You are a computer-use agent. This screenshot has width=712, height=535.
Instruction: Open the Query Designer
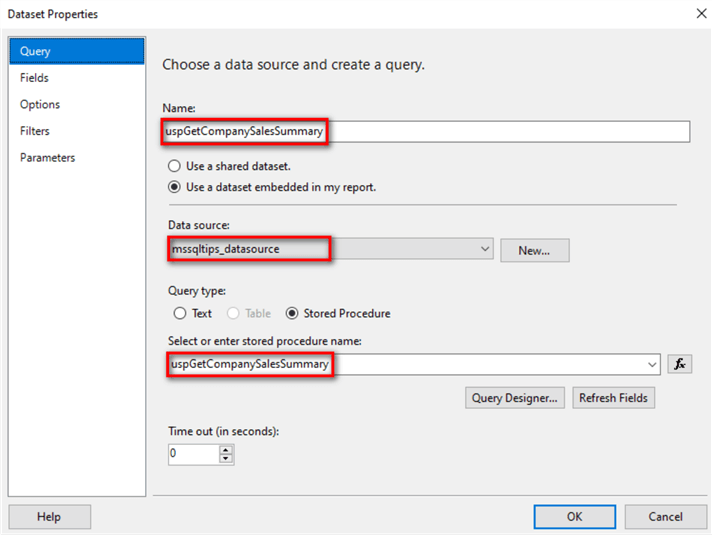coord(515,398)
